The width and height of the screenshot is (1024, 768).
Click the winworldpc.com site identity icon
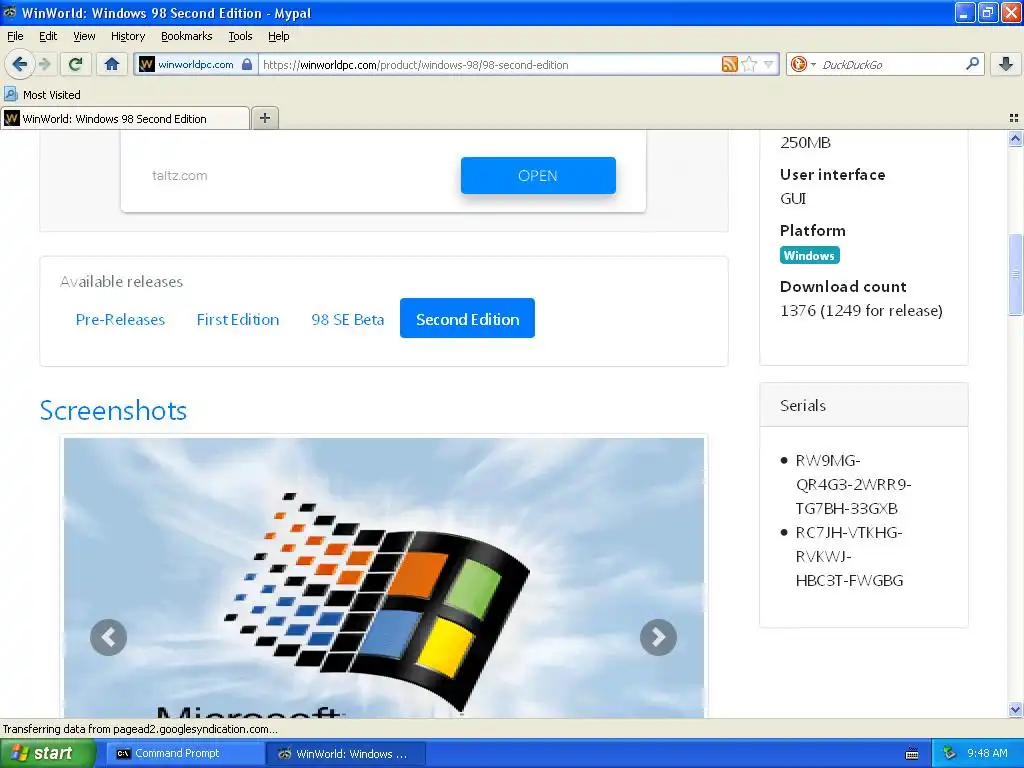click(x=147, y=64)
